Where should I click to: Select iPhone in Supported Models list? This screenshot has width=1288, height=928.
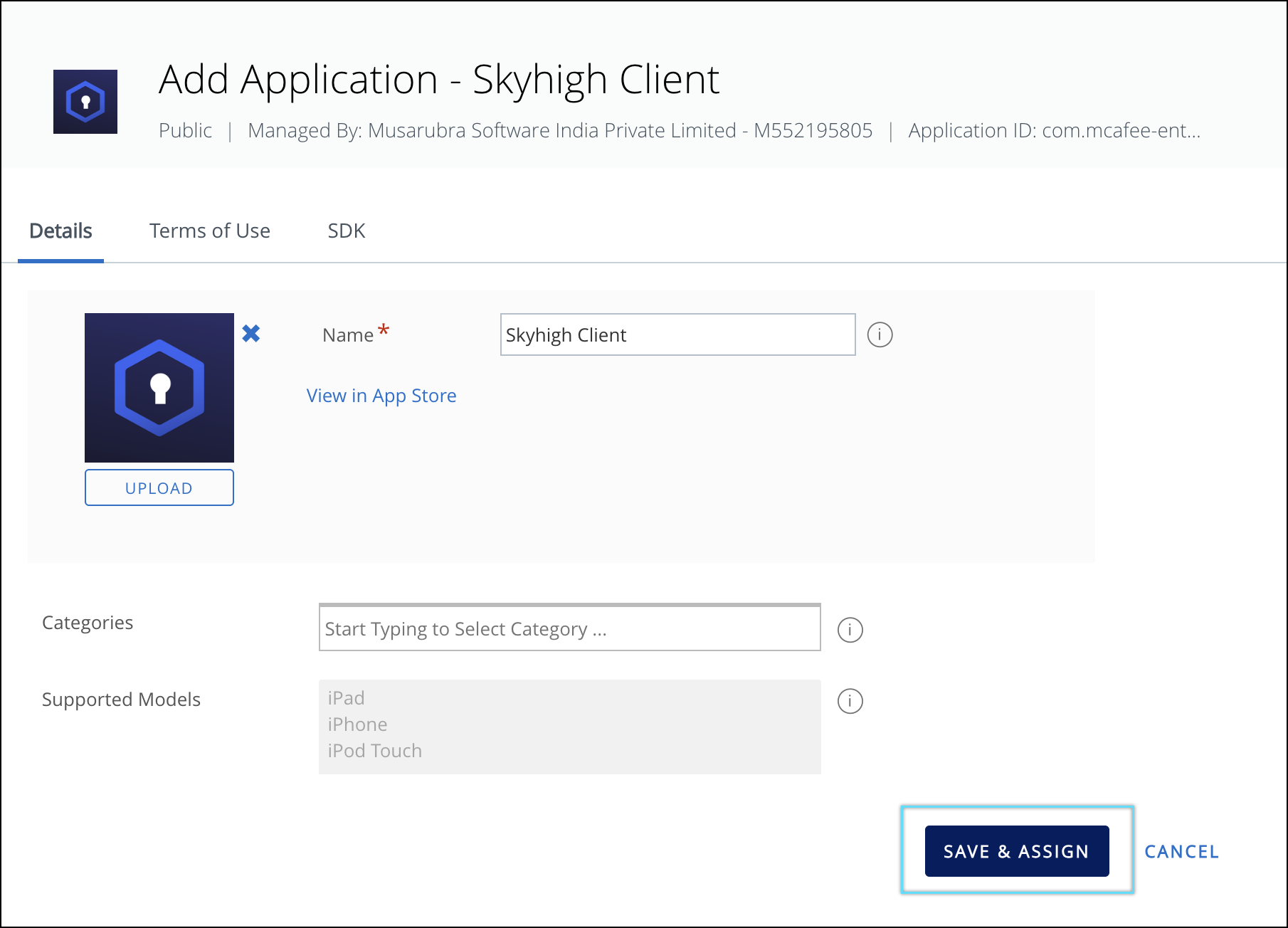357,724
